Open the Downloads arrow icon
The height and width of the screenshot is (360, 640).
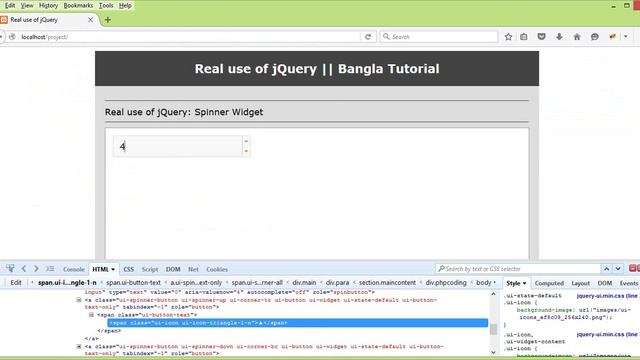(559, 37)
